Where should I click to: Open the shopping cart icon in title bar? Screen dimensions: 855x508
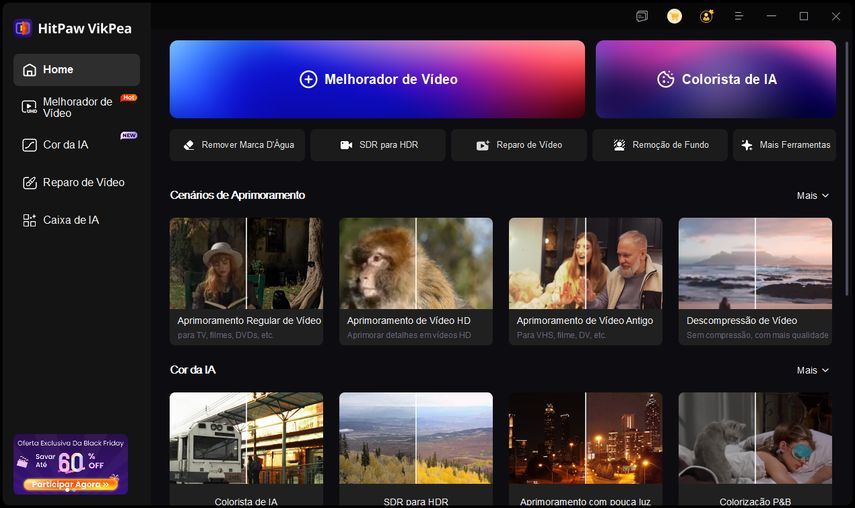(674, 16)
